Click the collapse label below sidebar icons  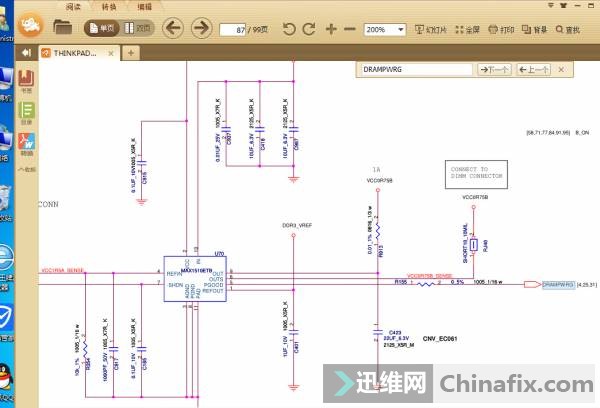coord(26,169)
